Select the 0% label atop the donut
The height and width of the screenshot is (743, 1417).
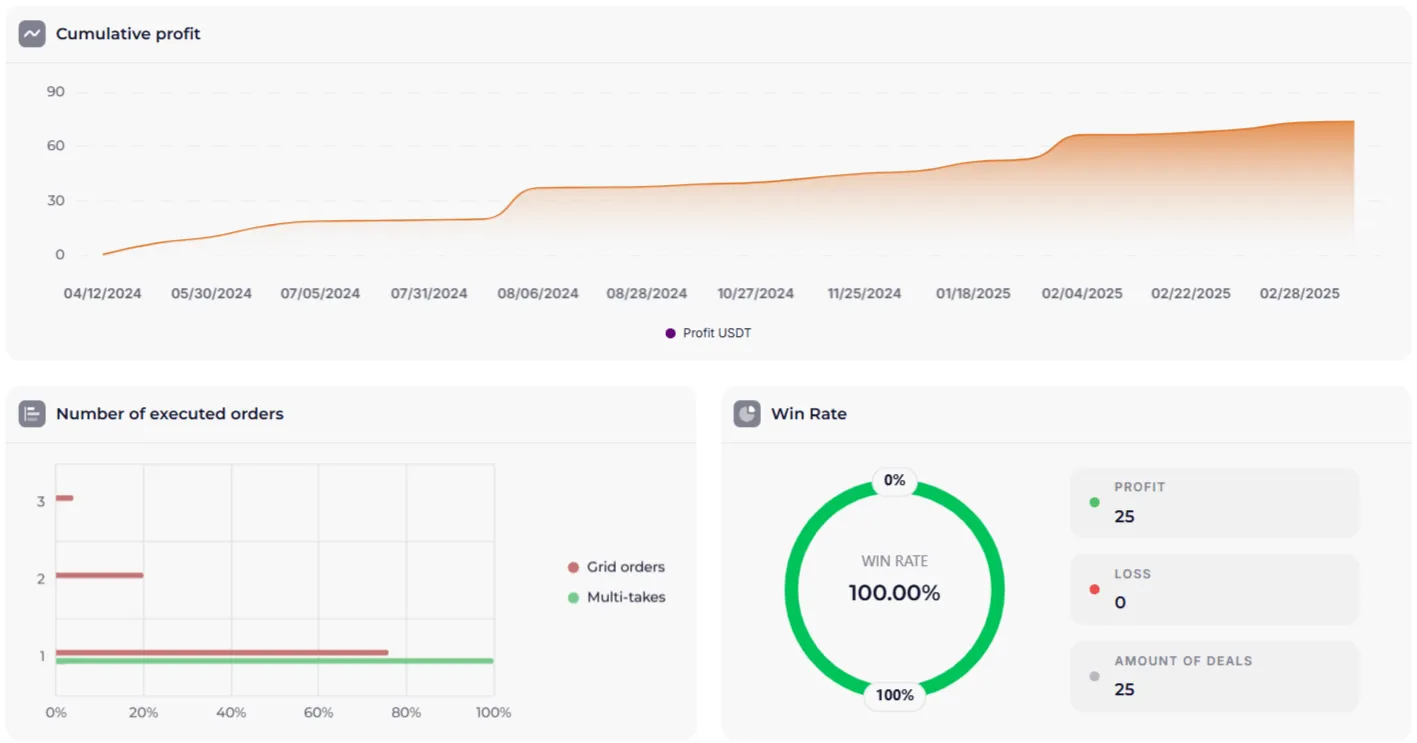pyautogui.click(x=894, y=481)
